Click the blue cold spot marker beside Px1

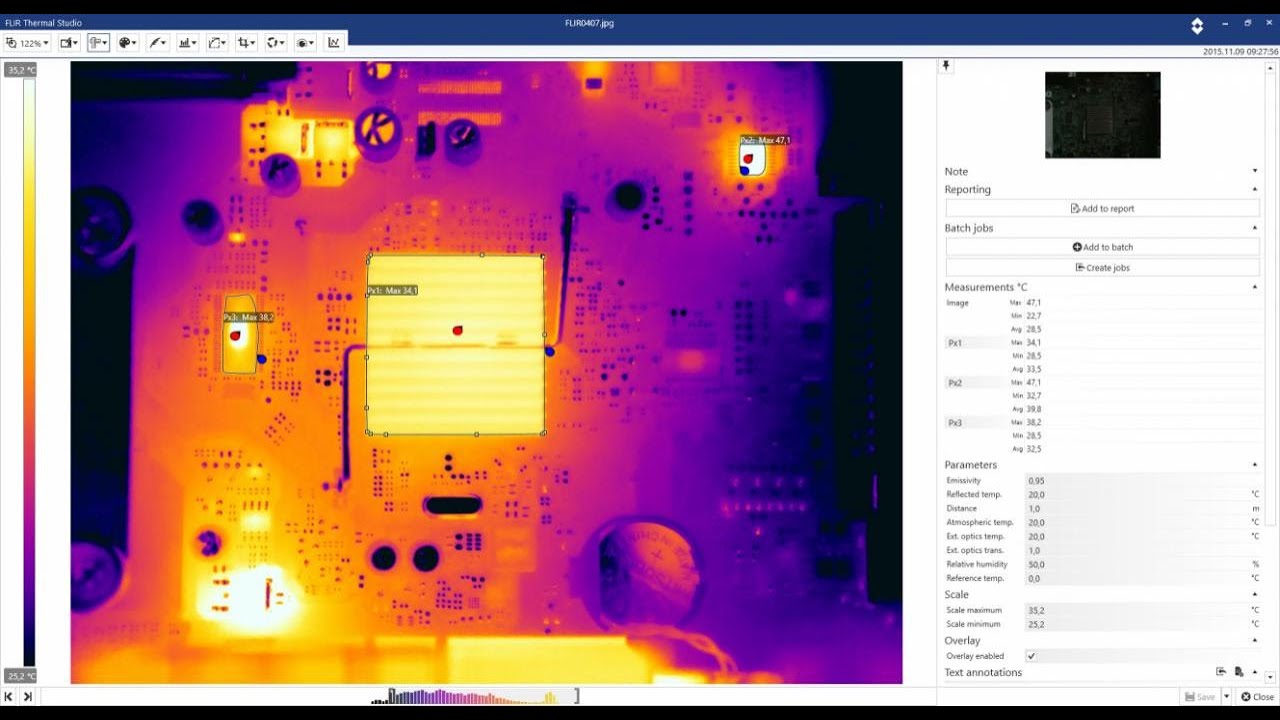tap(549, 351)
